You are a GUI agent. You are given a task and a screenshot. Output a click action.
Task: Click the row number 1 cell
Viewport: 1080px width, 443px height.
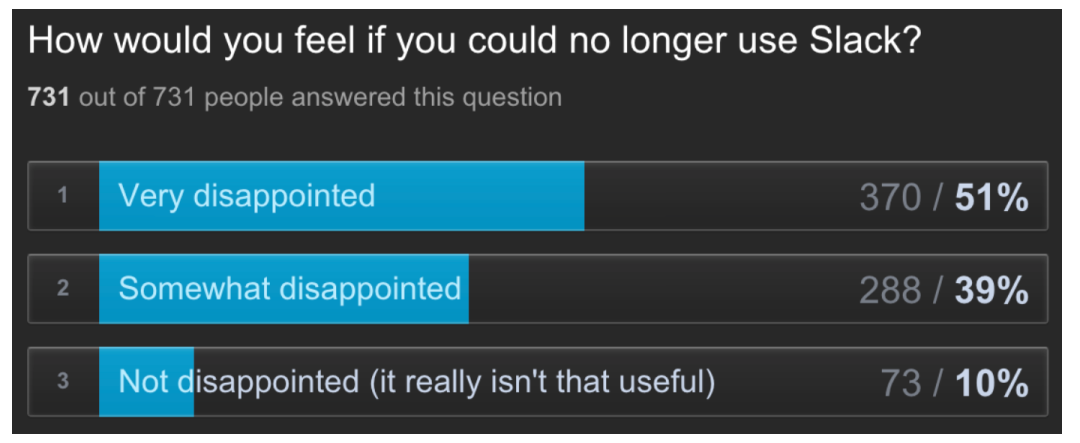(63, 196)
